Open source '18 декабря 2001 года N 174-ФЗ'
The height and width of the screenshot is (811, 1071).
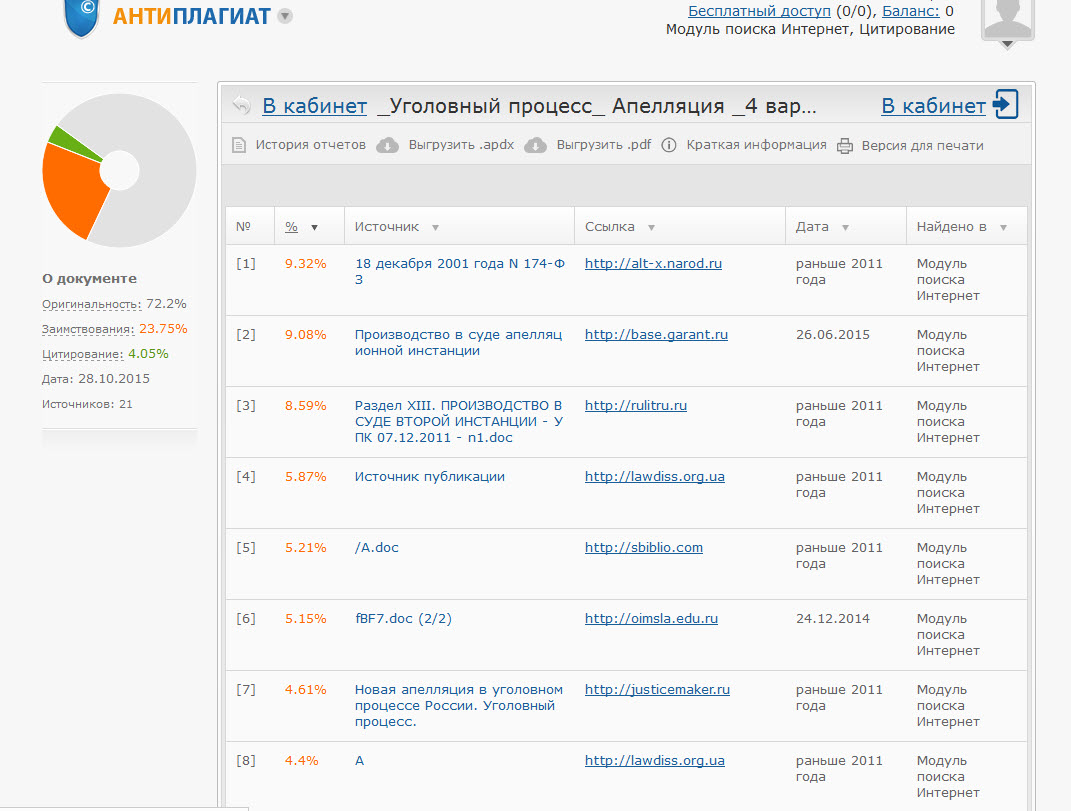pyautogui.click(x=460, y=271)
